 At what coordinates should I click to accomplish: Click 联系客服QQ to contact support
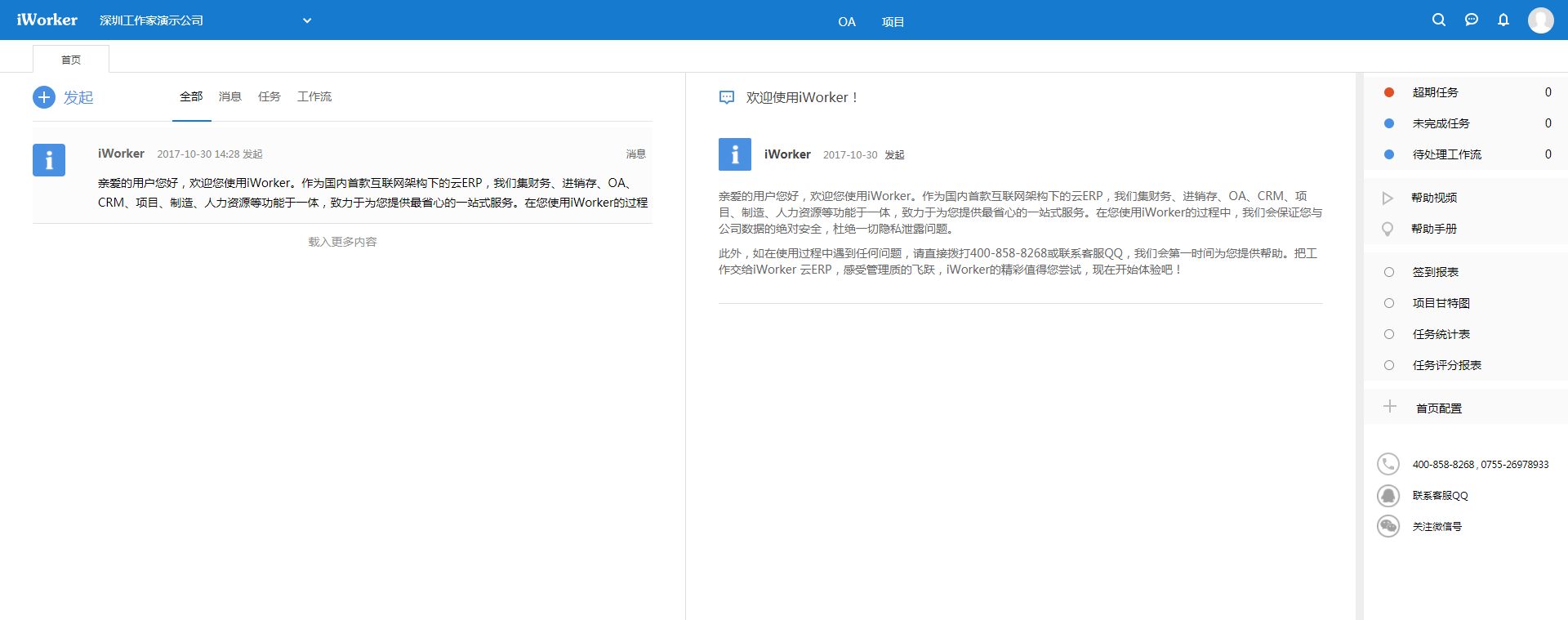pyautogui.click(x=1441, y=496)
